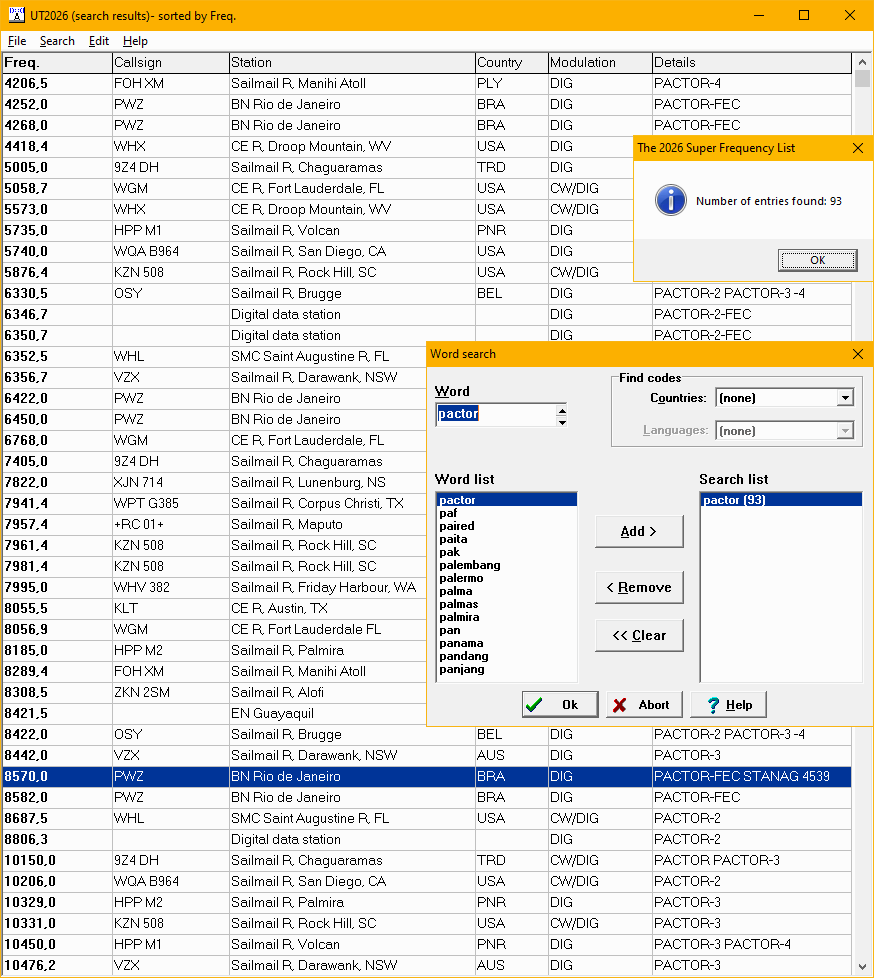The image size is (874, 978).
Task: Click the vertical scrollbar up arrow
Action: click(862, 62)
